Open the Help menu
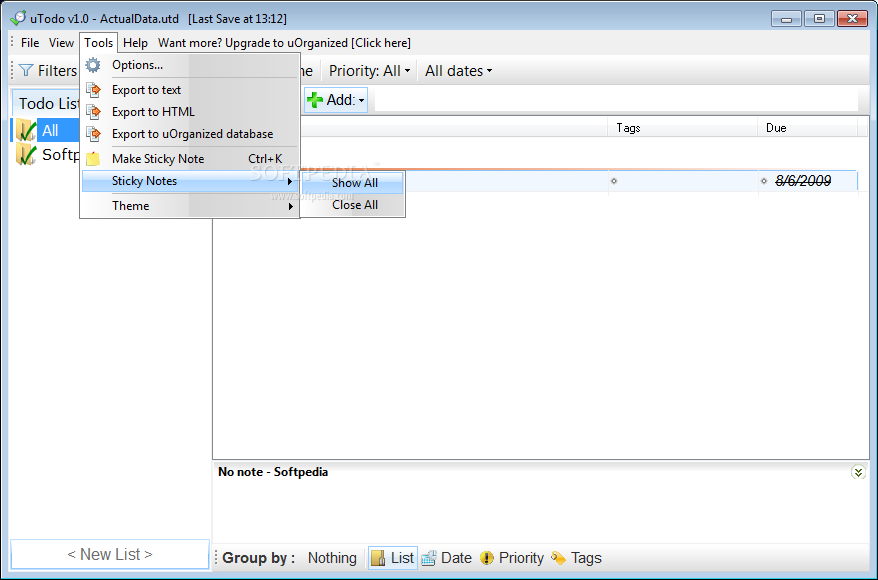Image resolution: width=878 pixels, height=580 pixels. 136,43
